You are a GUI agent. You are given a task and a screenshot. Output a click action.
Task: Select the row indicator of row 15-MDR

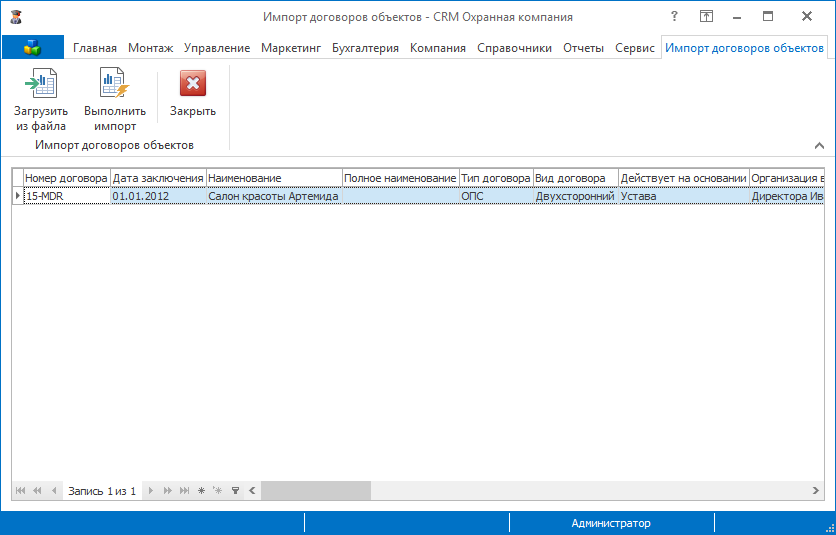18,196
